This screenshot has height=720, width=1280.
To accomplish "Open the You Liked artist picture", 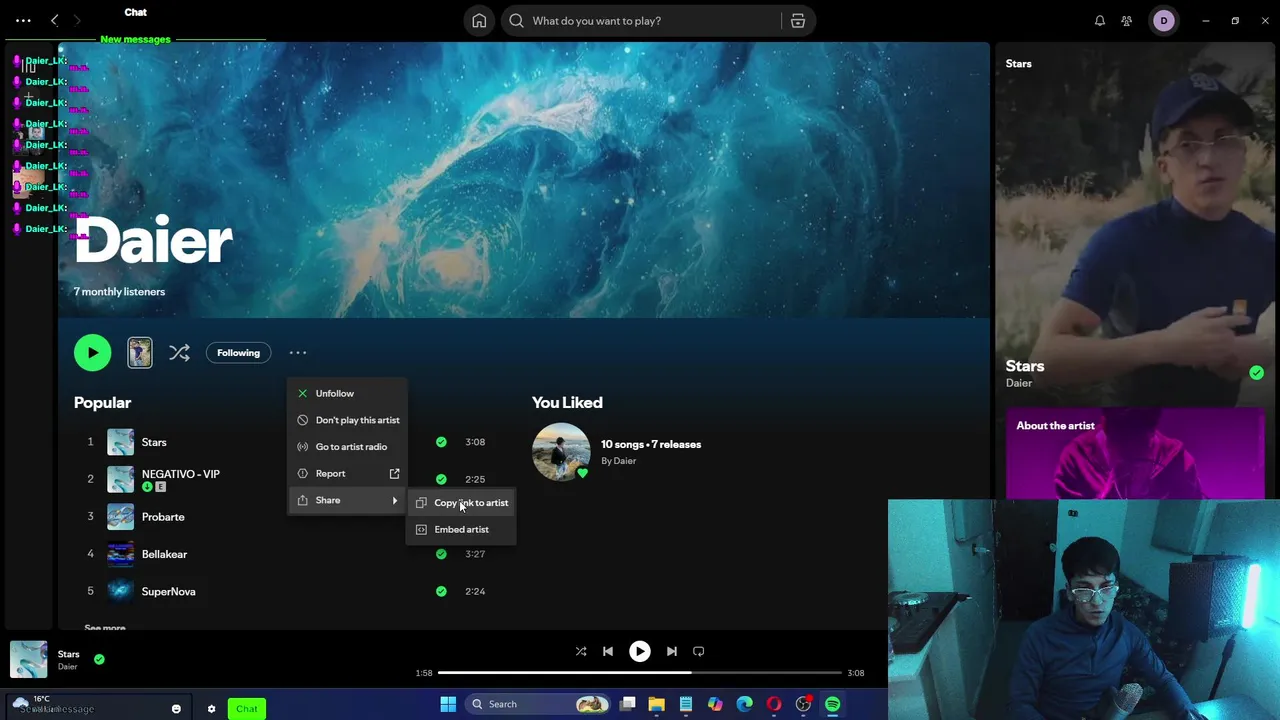I will pos(561,452).
